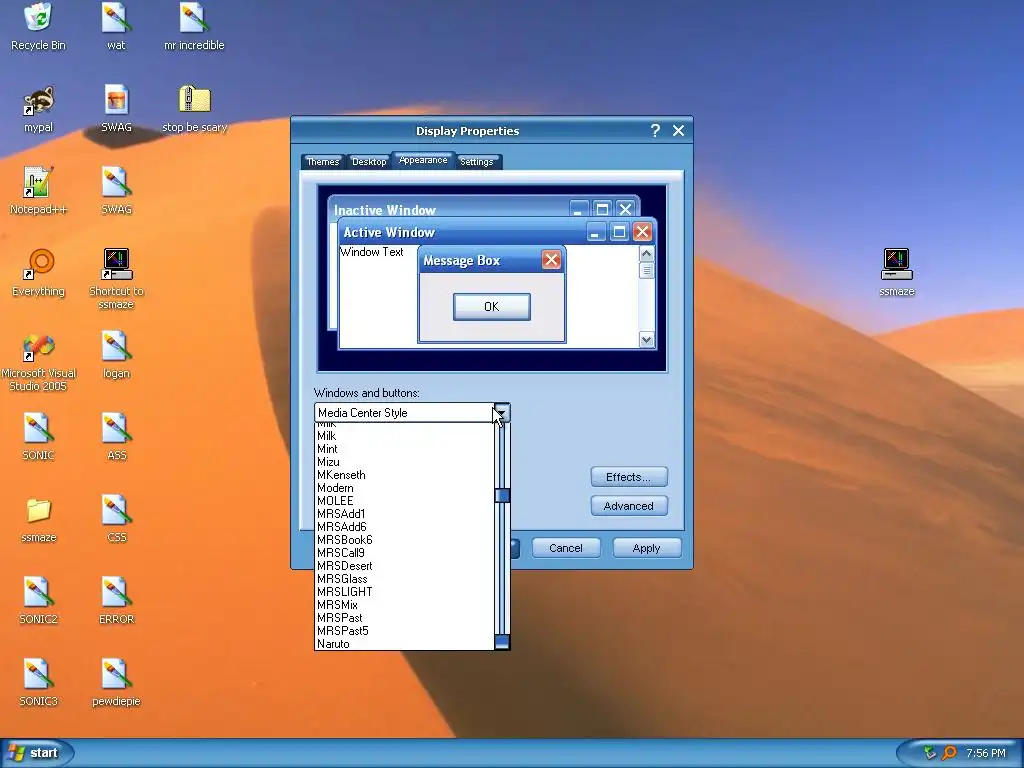The height and width of the screenshot is (768, 1024).
Task: Open the Appearance tab
Action: click(x=423, y=160)
